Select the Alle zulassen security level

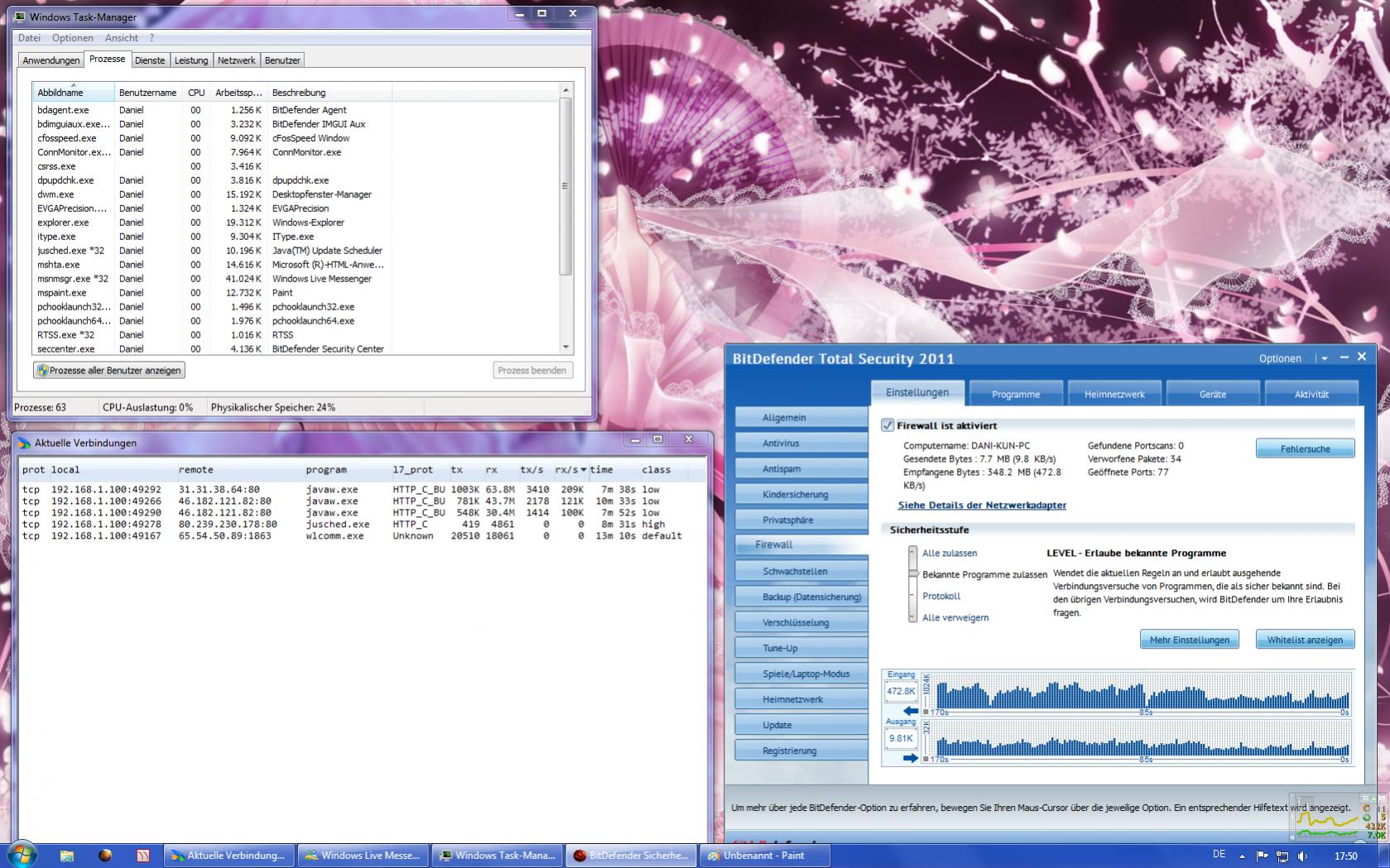click(x=949, y=553)
